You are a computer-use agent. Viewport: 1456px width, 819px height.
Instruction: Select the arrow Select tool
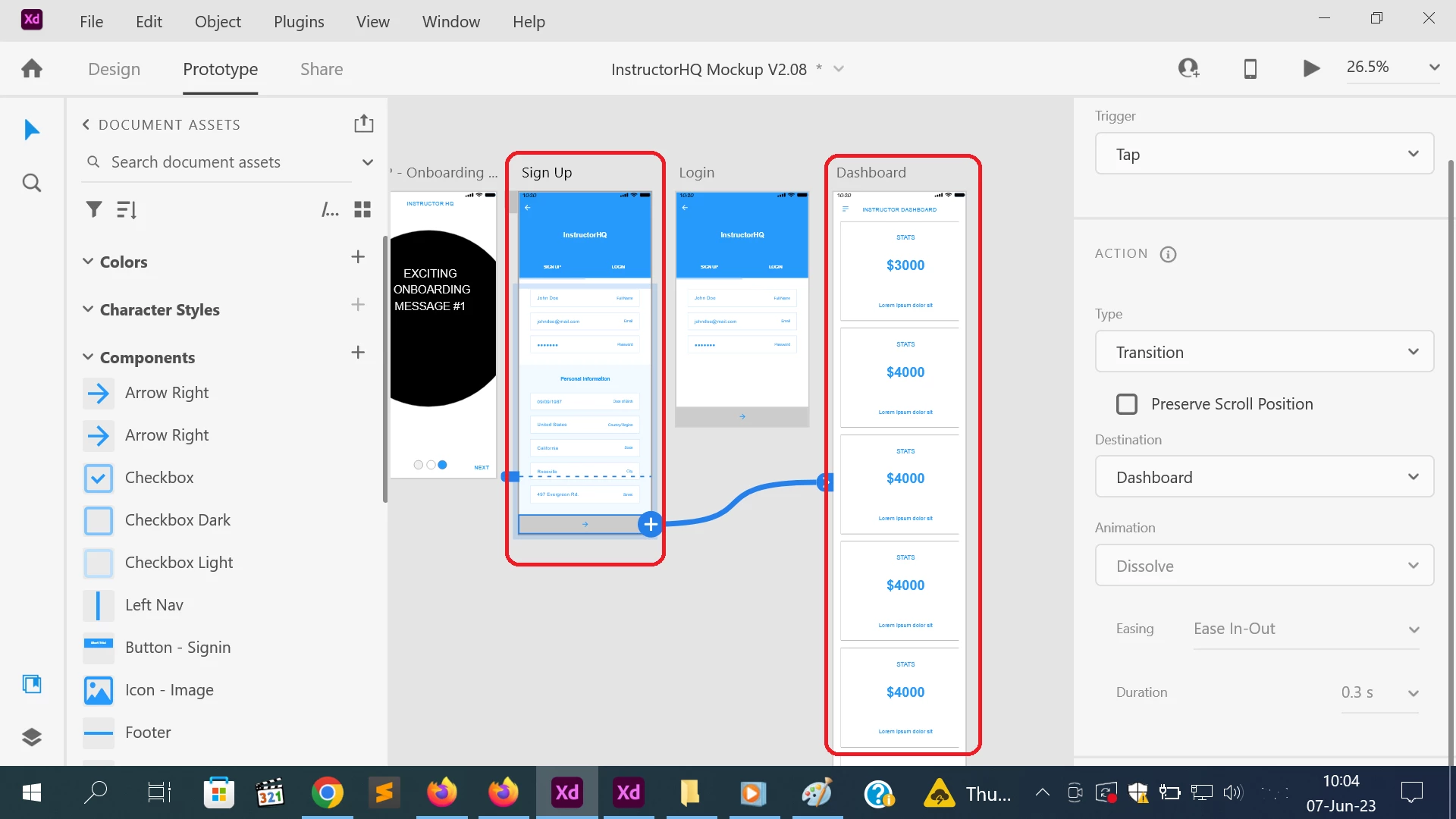point(31,130)
